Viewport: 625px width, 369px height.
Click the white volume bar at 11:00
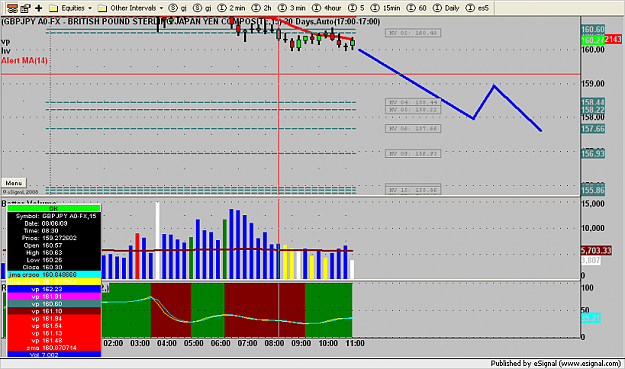point(352,269)
